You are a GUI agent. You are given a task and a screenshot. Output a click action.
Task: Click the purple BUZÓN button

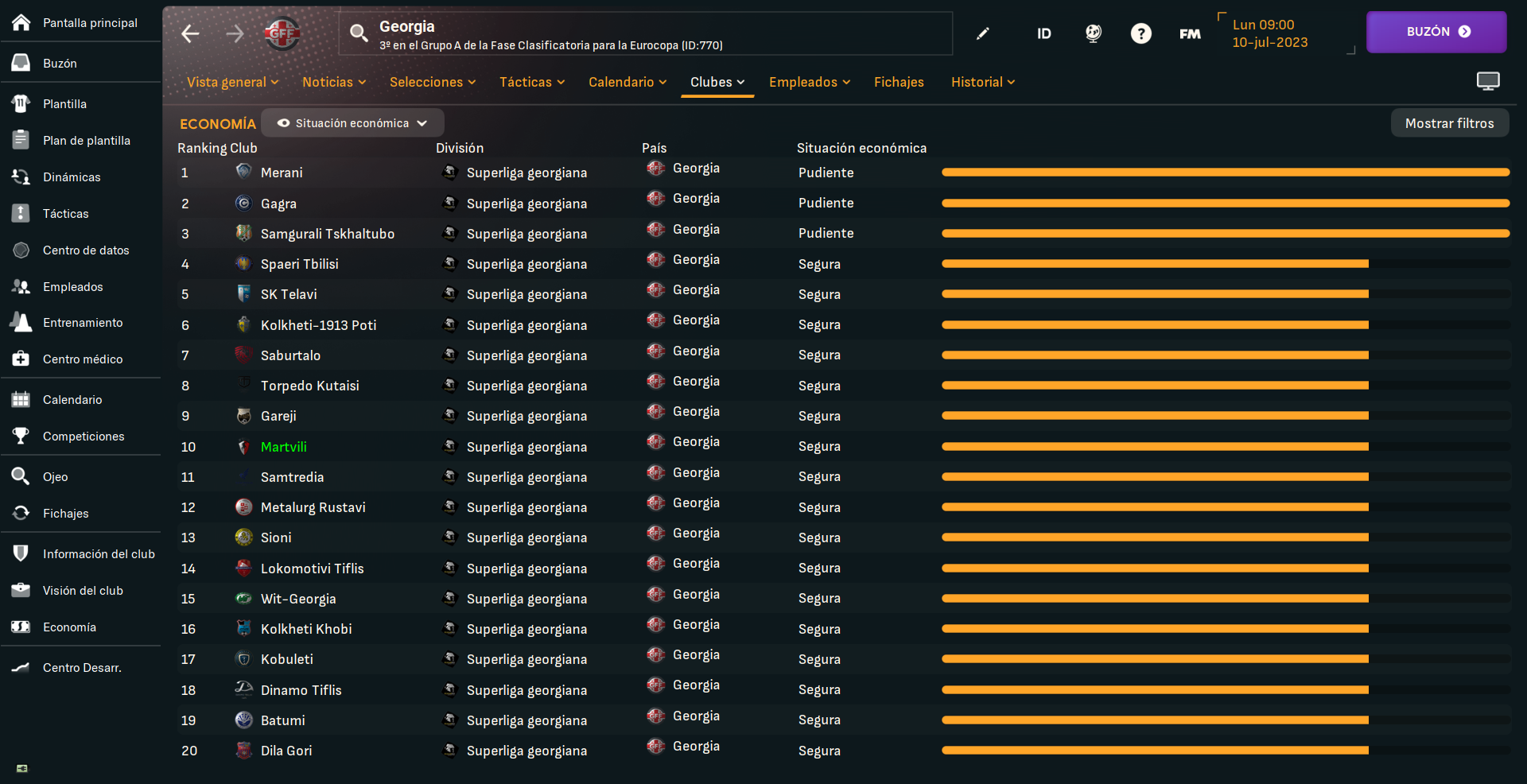1436,32
